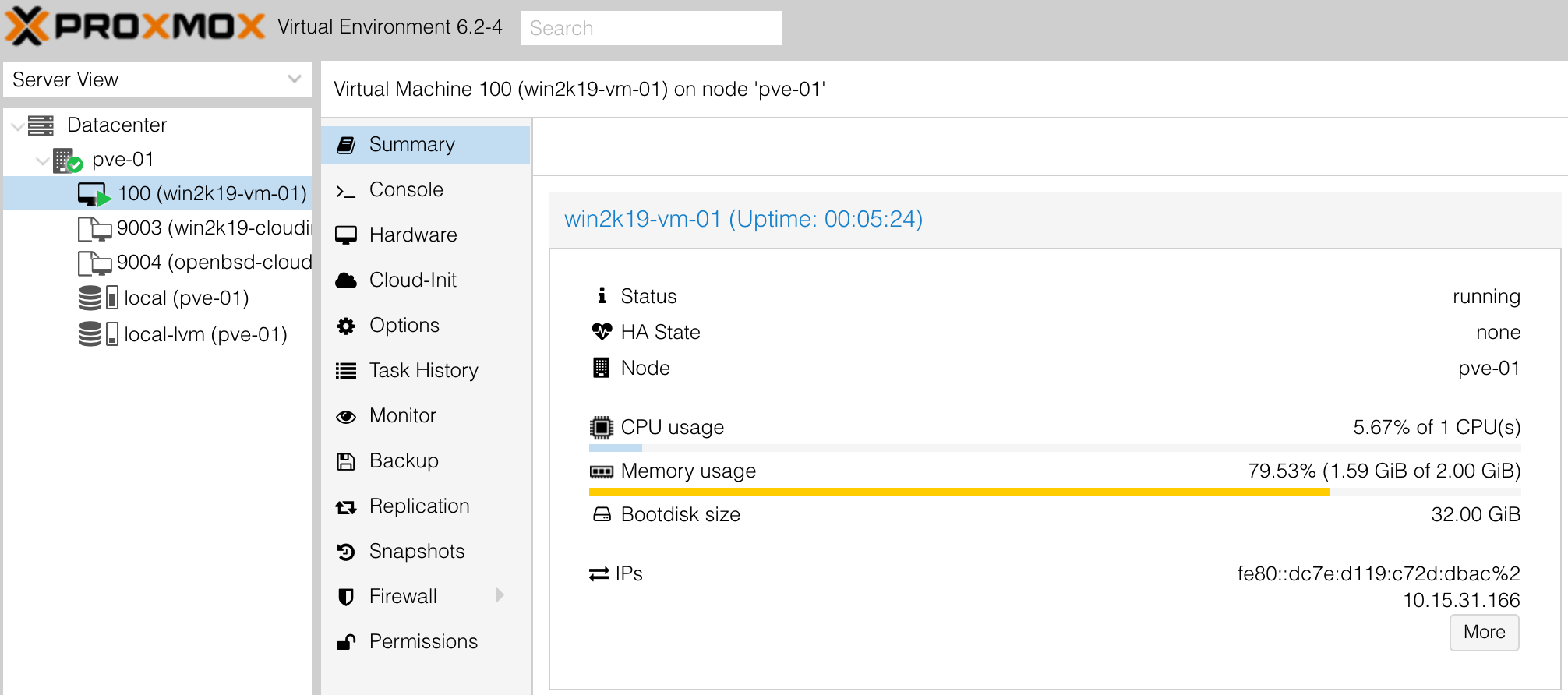The image size is (1568, 695).
Task: Click the Status info icon
Action: pos(602,295)
